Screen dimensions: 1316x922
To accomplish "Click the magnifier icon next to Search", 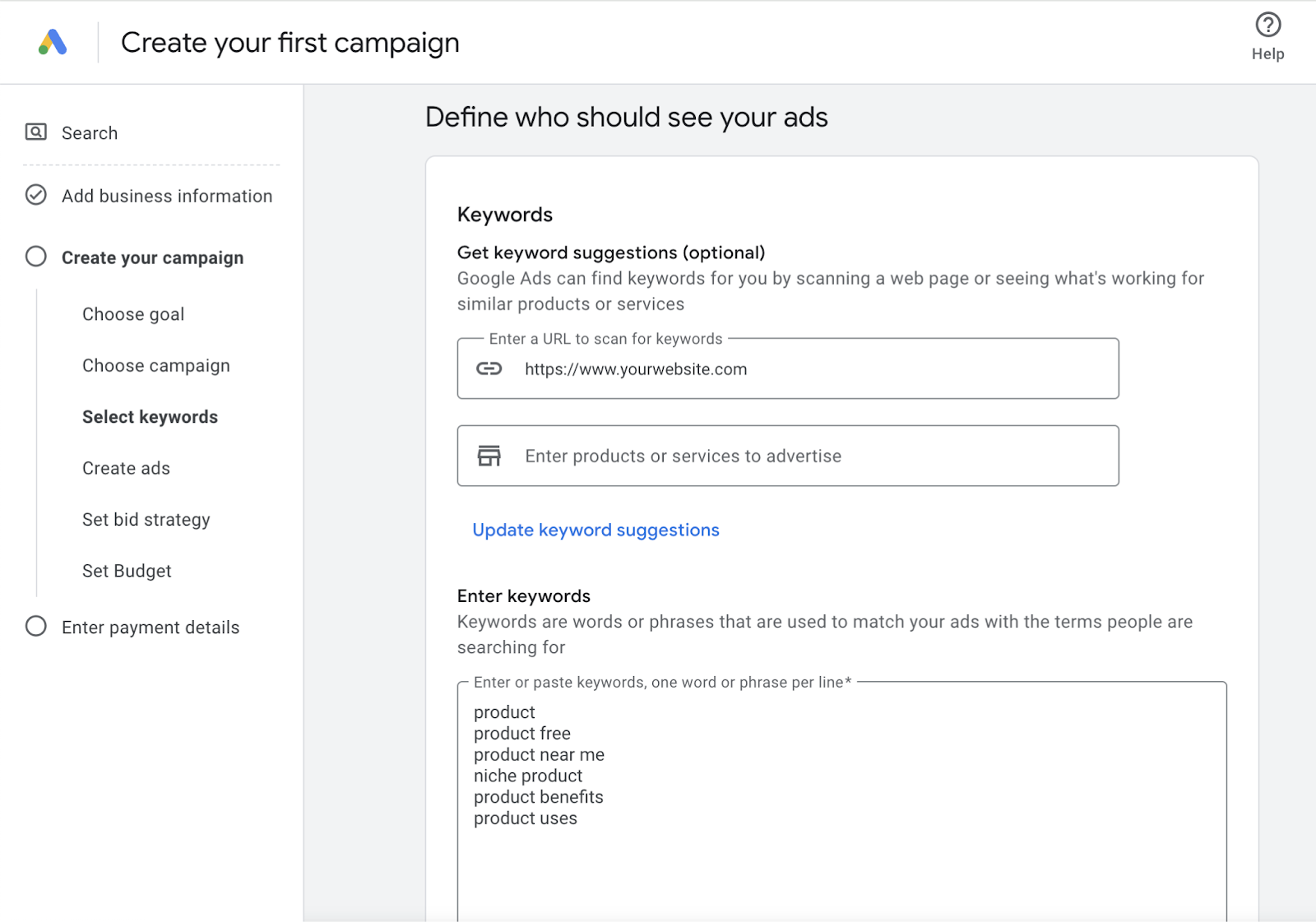I will click(x=36, y=132).
